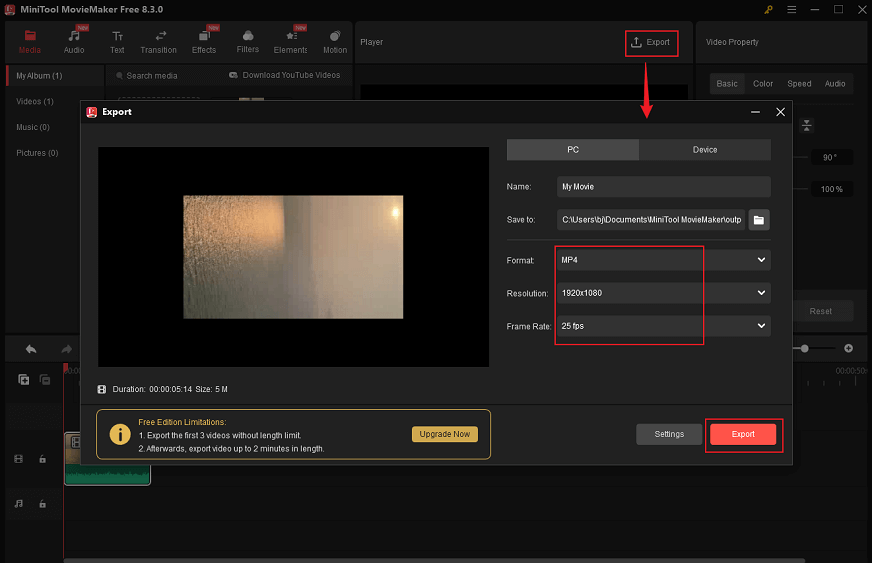The width and height of the screenshot is (872, 563).
Task: Select Videos (1) category
Action: 35,101
